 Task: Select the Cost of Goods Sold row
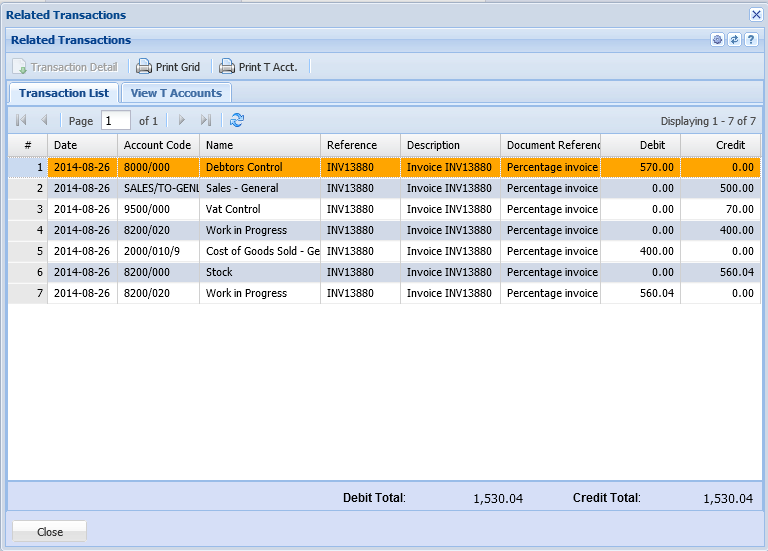(x=260, y=251)
